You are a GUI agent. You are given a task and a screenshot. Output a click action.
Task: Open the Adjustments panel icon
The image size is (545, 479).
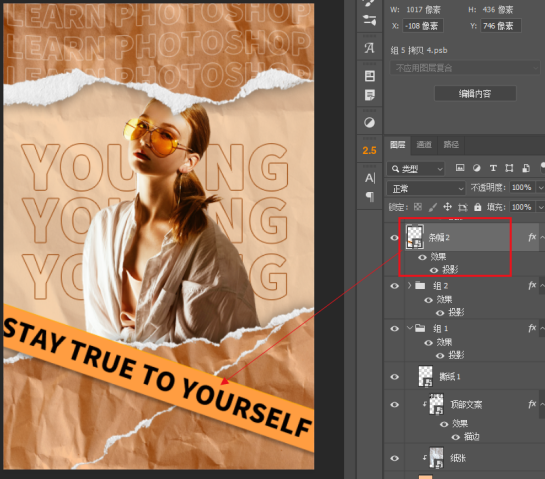[369, 122]
